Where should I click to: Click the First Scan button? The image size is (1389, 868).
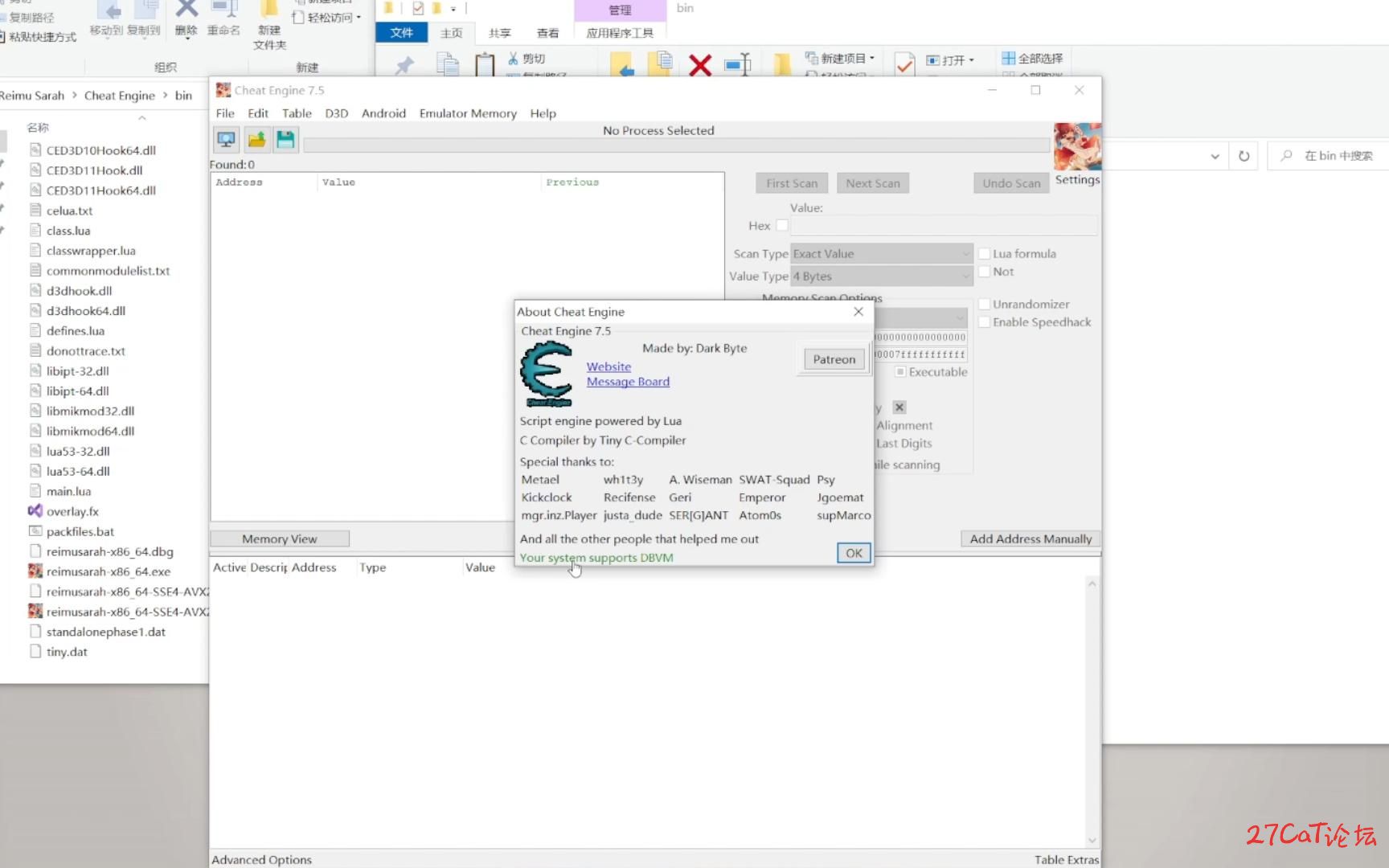pos(792,183)
